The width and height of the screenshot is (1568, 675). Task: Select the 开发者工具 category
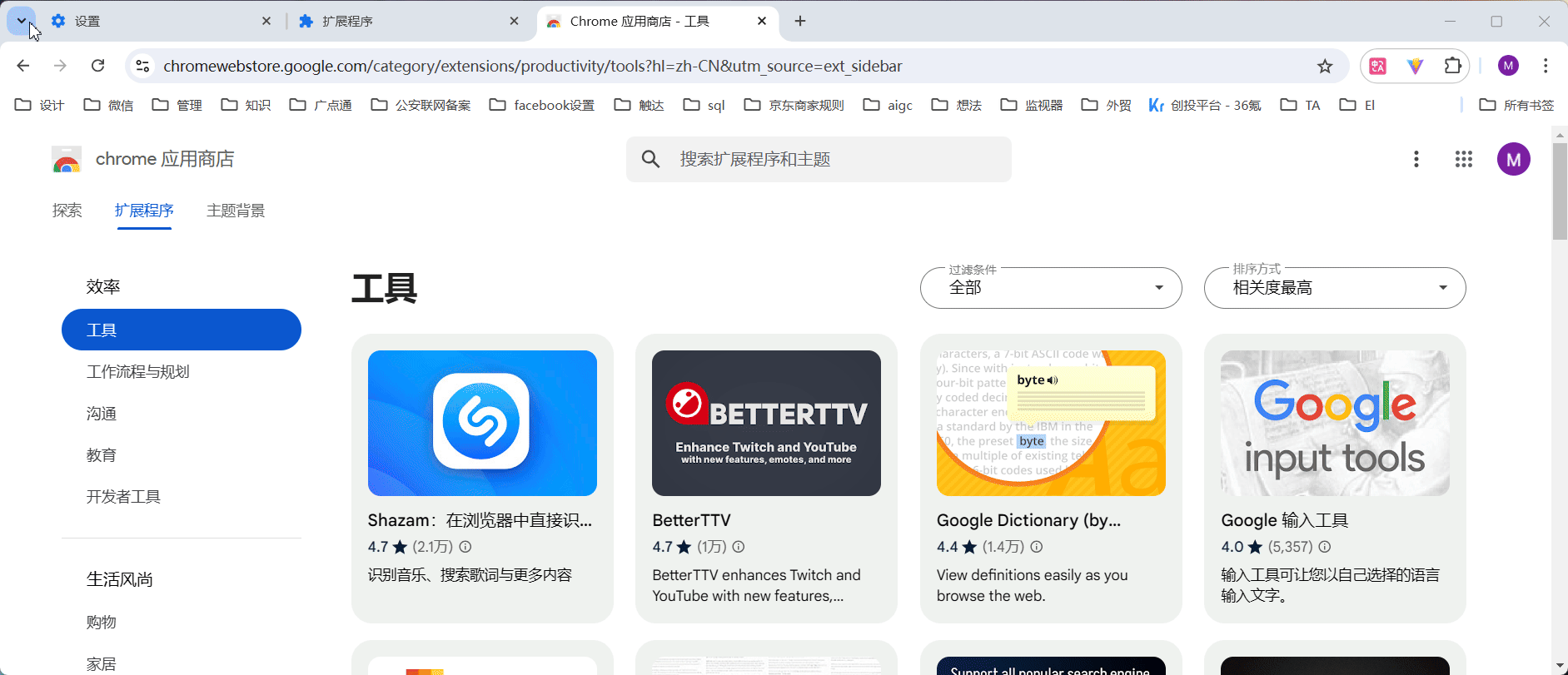coord(123,497)
